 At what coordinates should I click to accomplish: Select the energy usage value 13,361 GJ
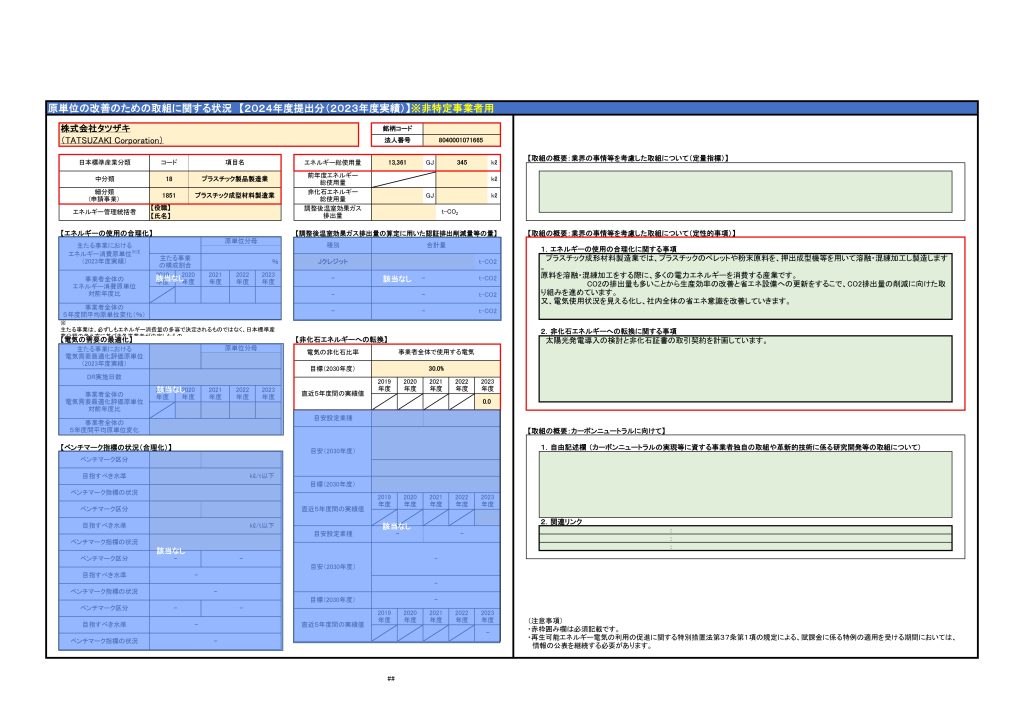(x=397, y=161)
